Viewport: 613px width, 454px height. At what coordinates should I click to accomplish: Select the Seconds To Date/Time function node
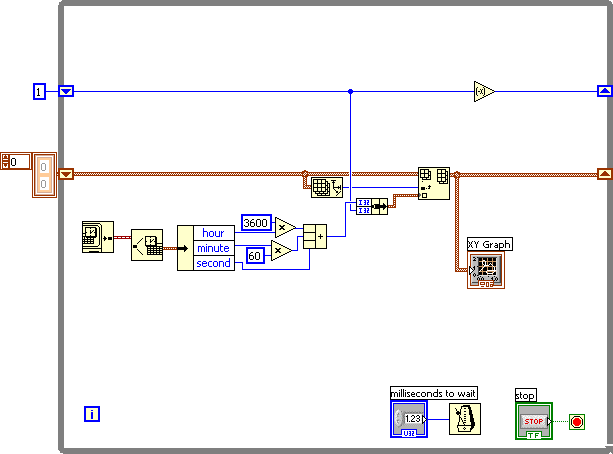[x=147, y=245]
